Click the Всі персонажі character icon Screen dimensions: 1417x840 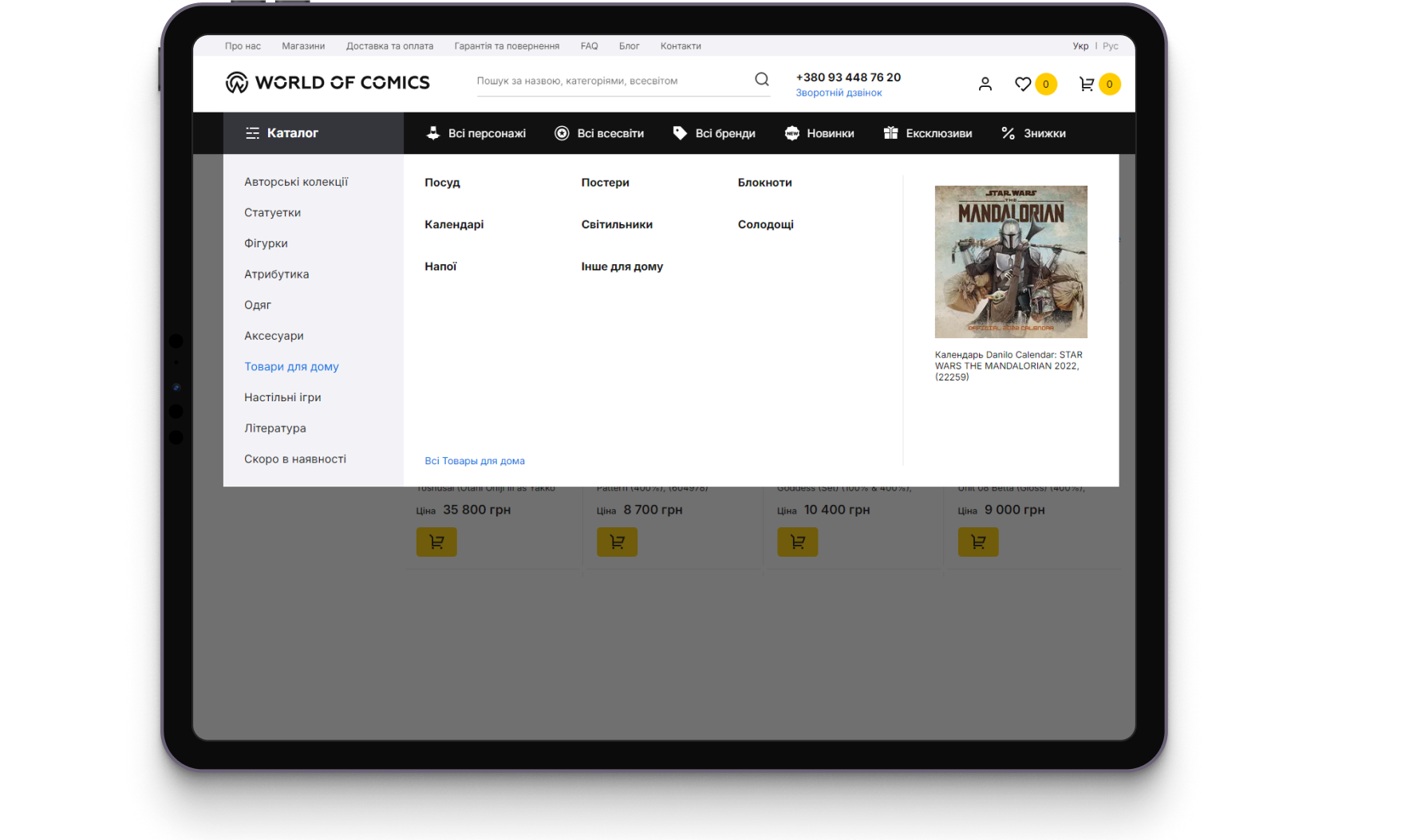click(x=433, y=133)
